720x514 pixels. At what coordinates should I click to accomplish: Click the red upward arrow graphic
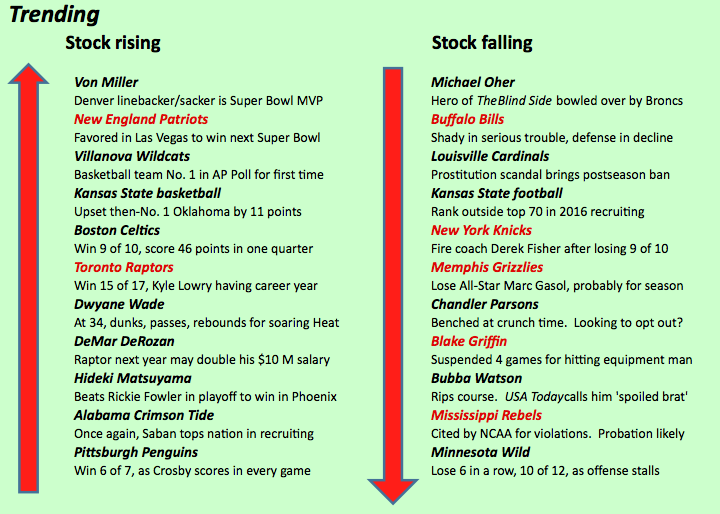click(28, 278)
